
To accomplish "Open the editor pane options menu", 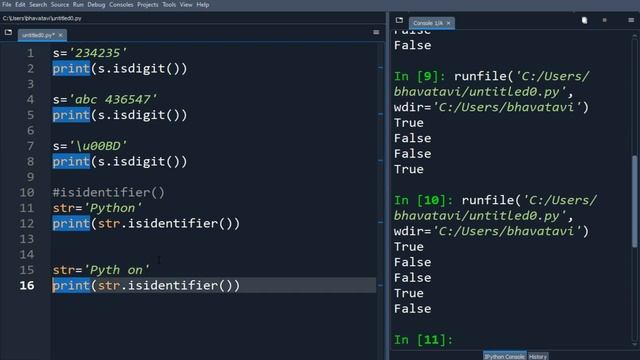I will click(x=376, y=32).
